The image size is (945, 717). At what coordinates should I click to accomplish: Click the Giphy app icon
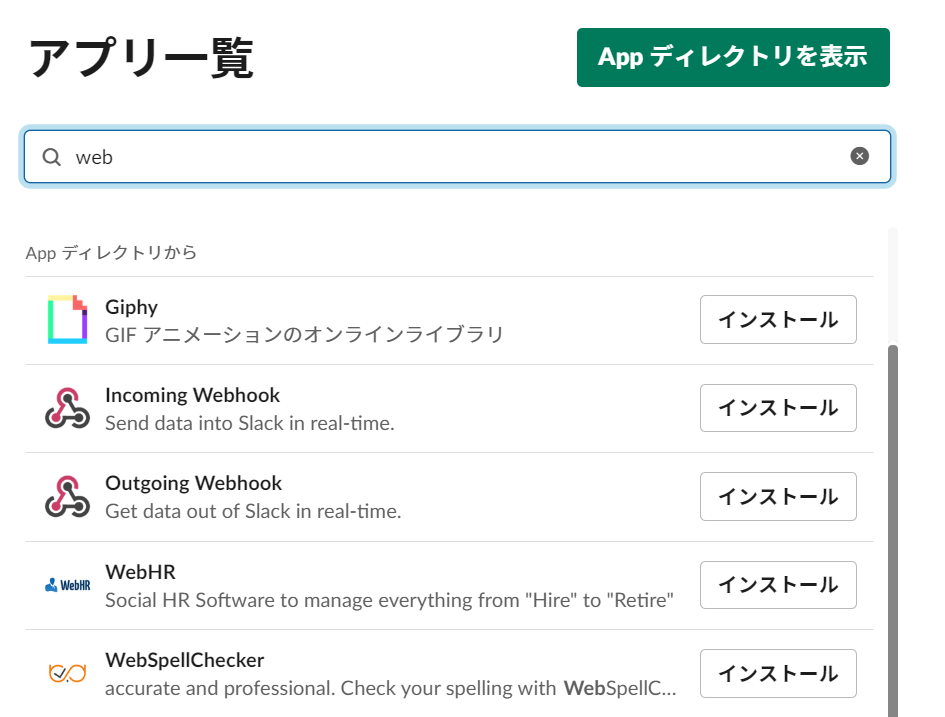(68, 319)
